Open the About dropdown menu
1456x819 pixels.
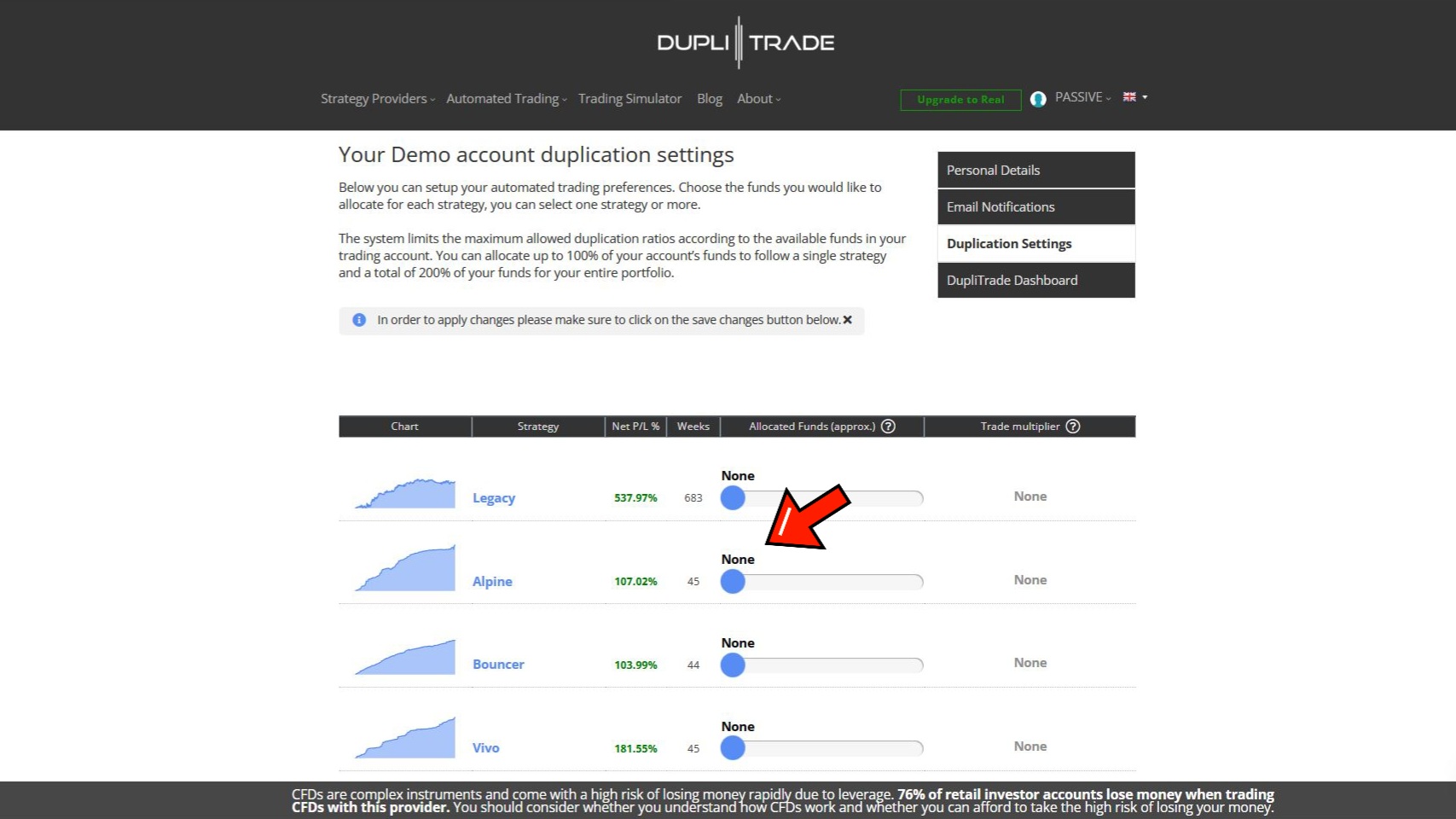click(x=759, y=99)
